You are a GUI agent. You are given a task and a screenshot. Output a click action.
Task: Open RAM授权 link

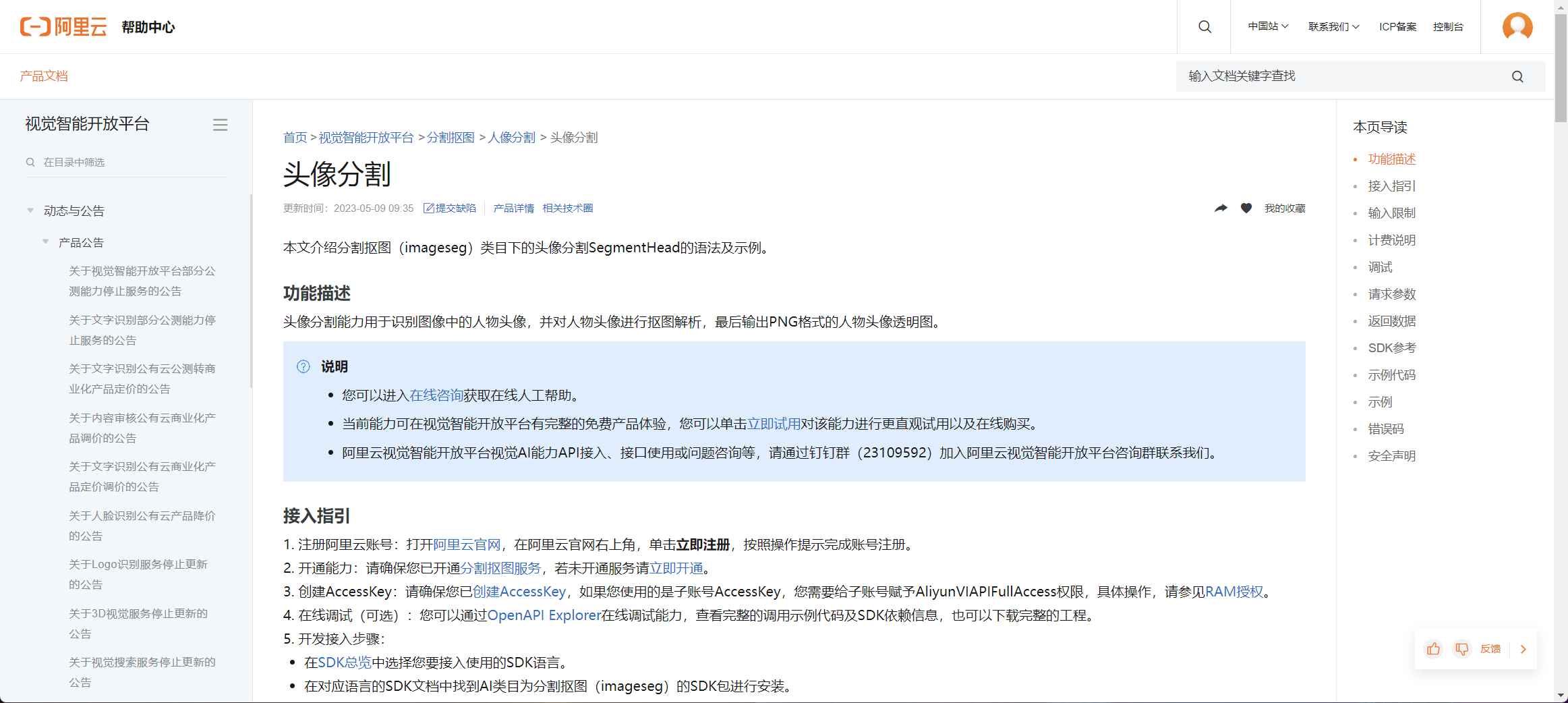point(1233,592)
